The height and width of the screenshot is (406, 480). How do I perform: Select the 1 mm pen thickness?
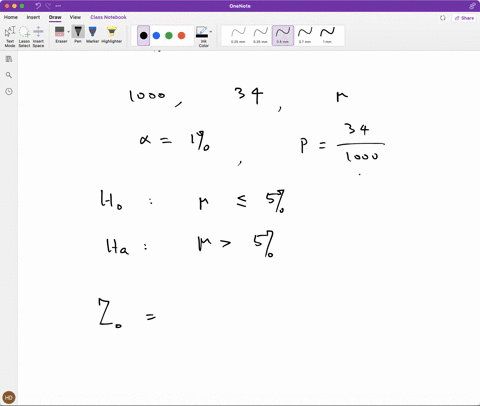(327, 35)
